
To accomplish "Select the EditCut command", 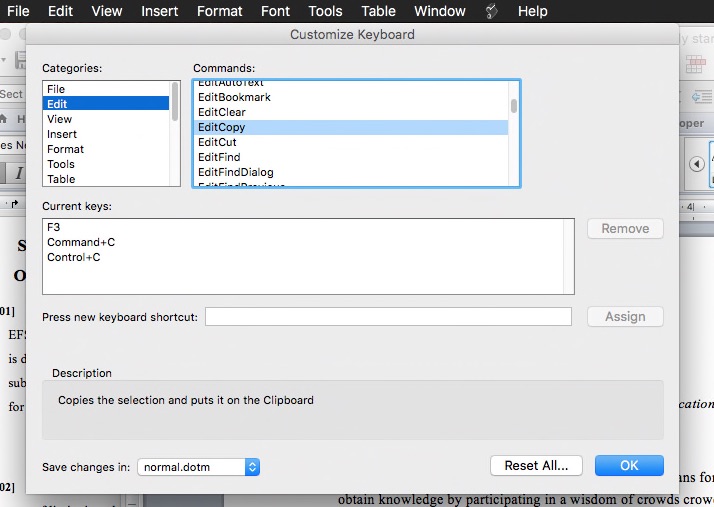I will click(x=351, y=142).
